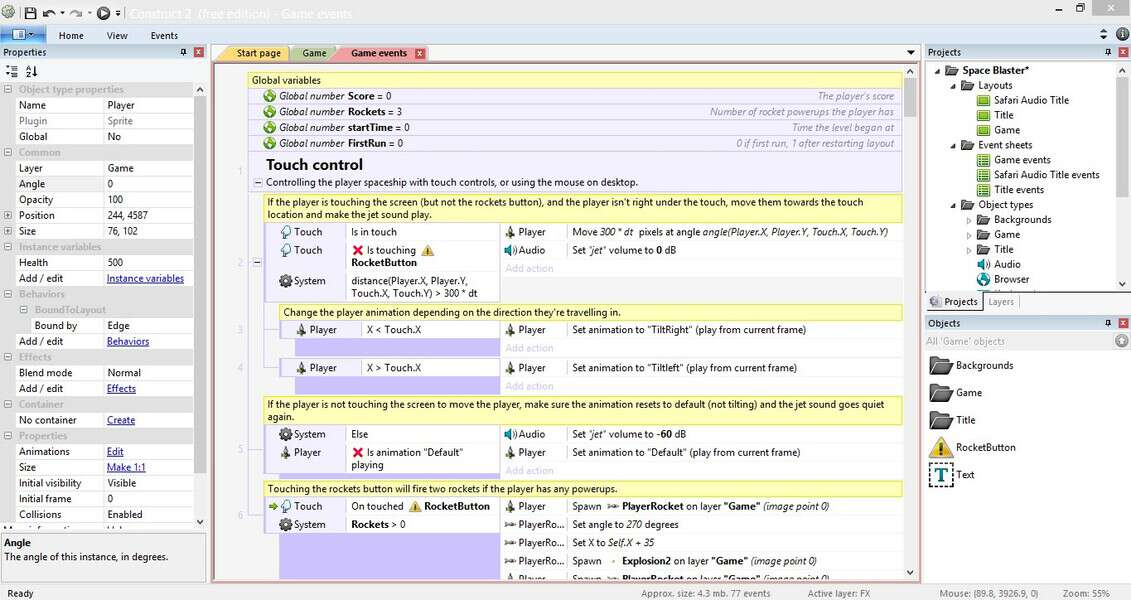This screenshot has height=600, width=1131.
Task: Switch to the Game layout tab
Action: pos(314,53)
